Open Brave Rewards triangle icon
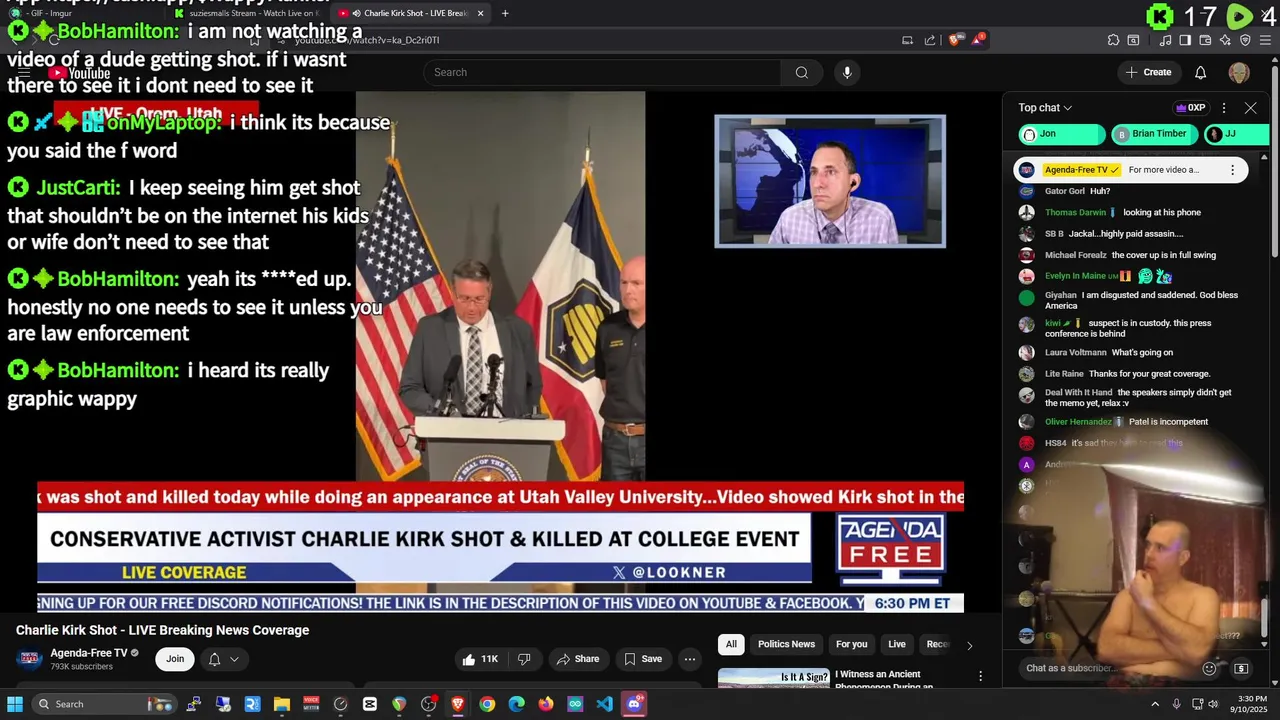Screen dimensions: 1280x720 click(979, 40)
